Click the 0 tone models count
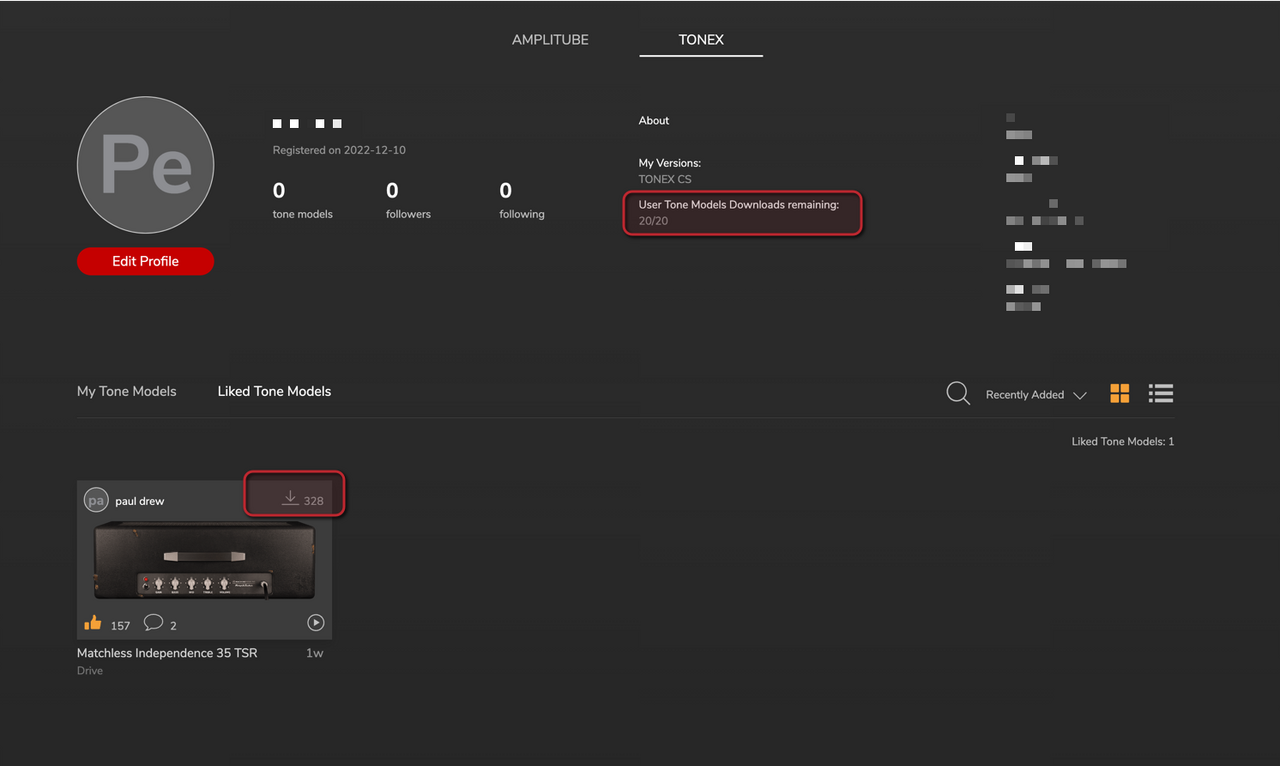Viewport: 1280px width, 766px height. (279, 190)
